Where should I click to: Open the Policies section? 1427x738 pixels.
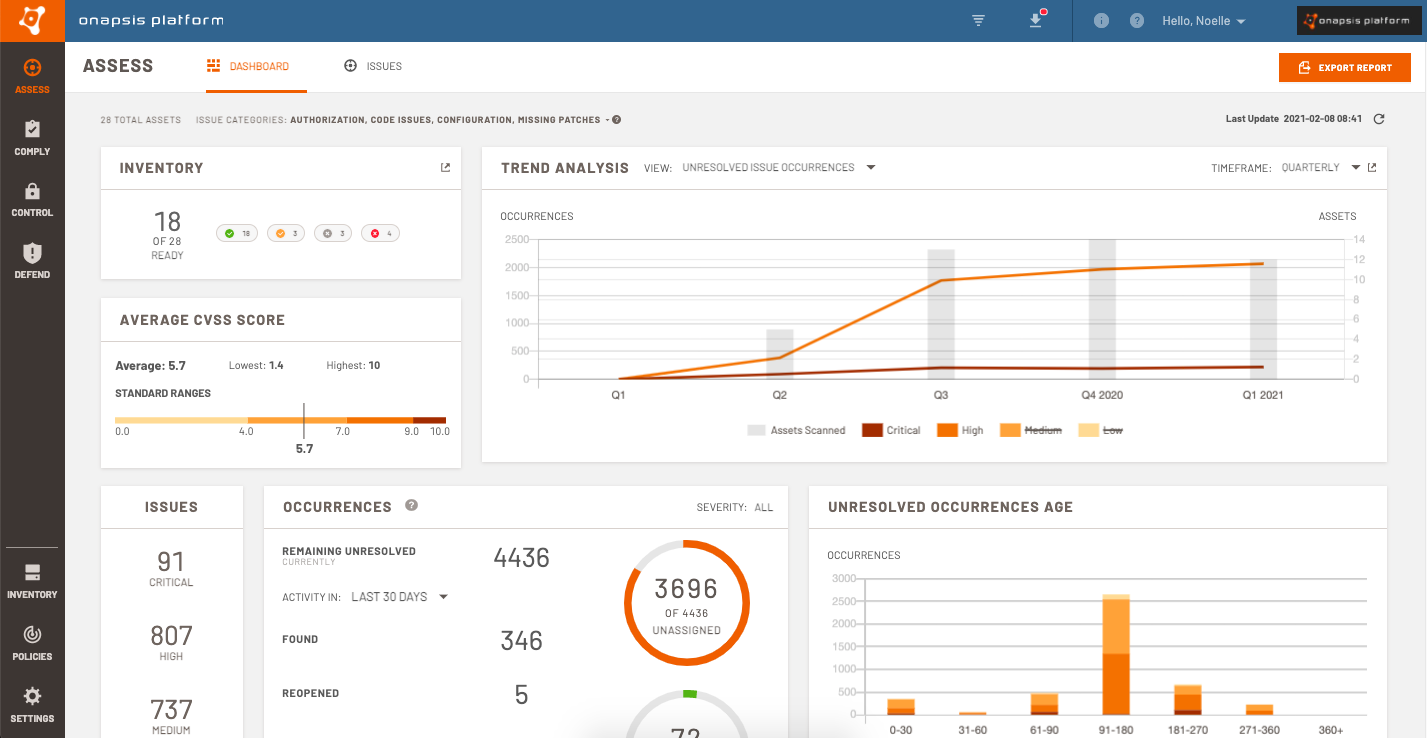[31, 643]
